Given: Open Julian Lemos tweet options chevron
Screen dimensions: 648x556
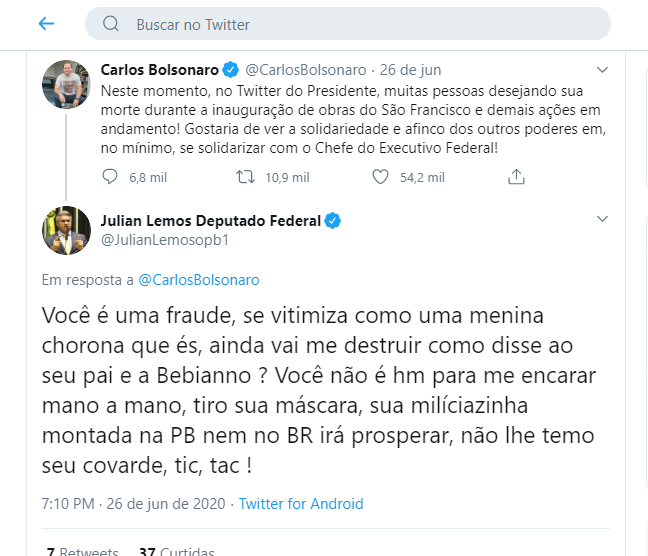Looking at the screenshot, I should [x=602, y=218].
